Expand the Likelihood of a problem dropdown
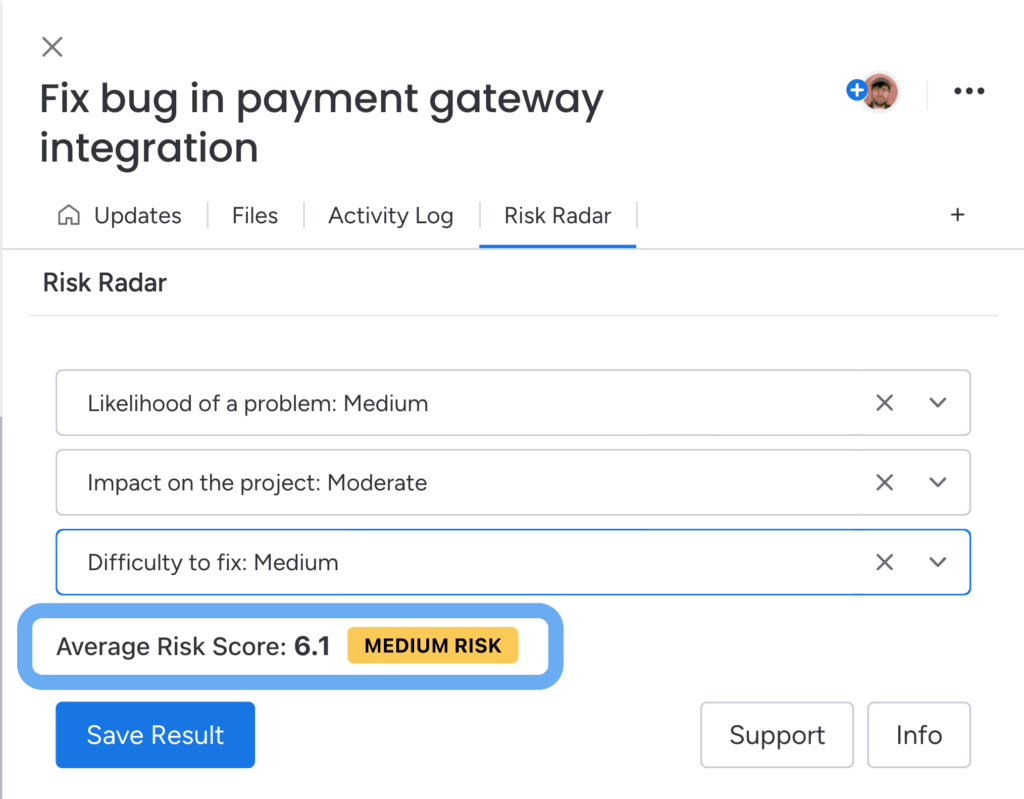Screen dimensions: 1024x799 [938, 402]
